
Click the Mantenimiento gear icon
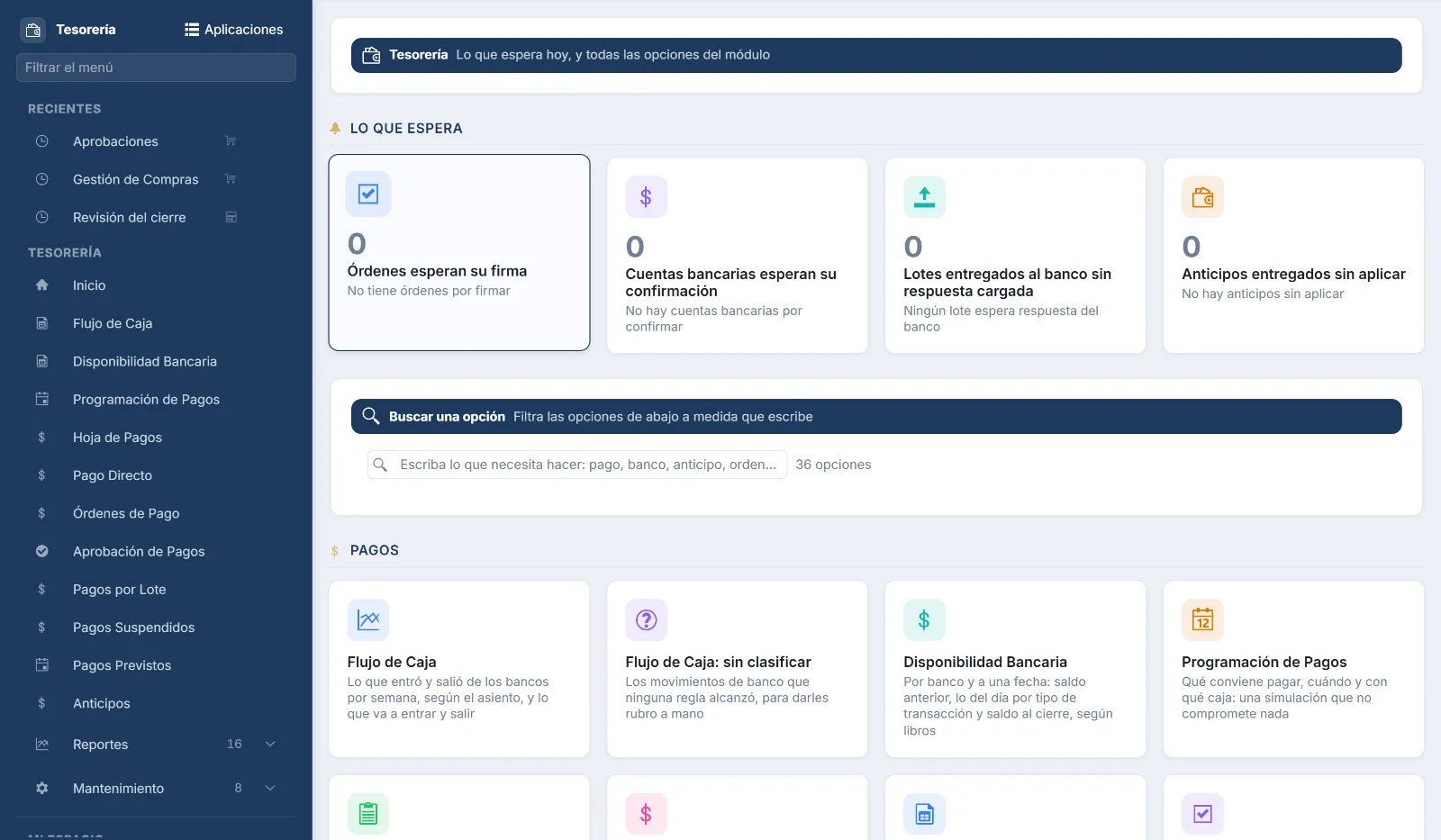point(41,789)
